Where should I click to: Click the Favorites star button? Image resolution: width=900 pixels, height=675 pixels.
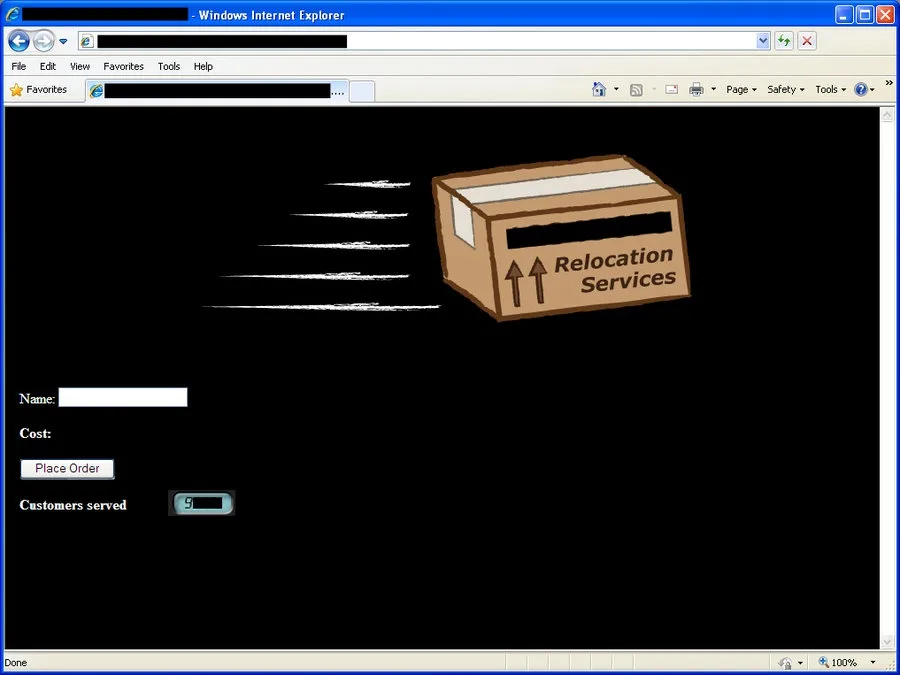click(x=38, y=90)
